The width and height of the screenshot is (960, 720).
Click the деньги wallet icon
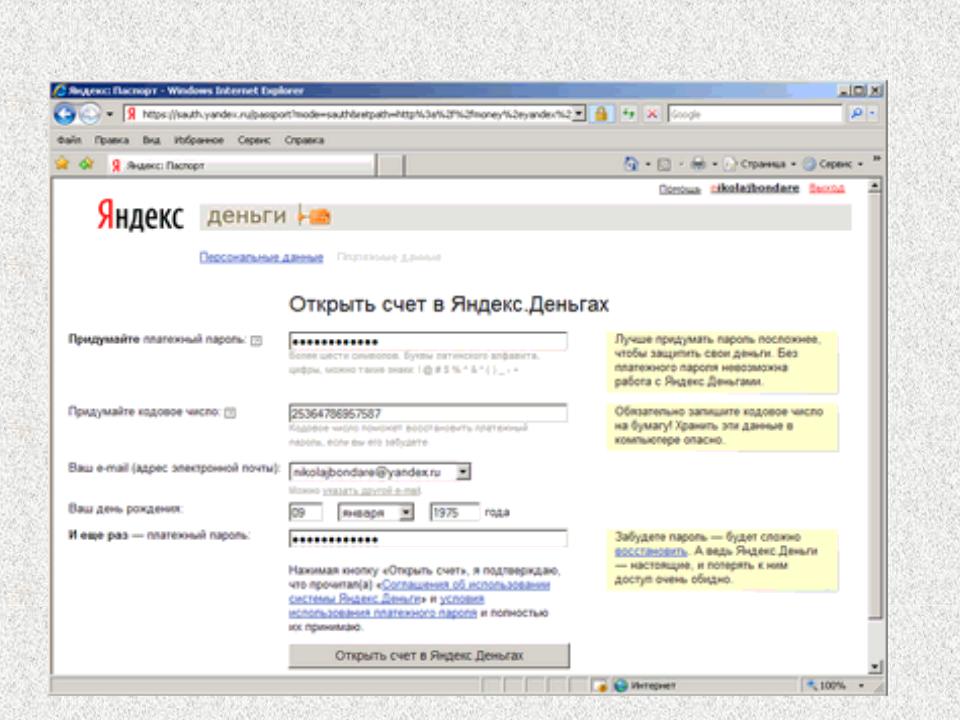point(315,216)
